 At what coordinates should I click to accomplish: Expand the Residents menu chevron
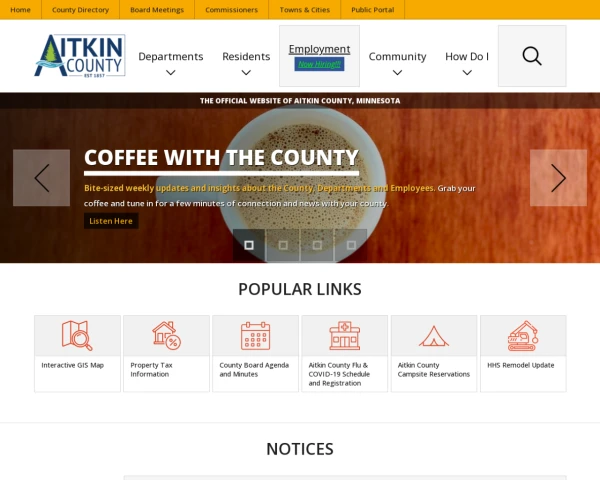click(x=246, y=72)
